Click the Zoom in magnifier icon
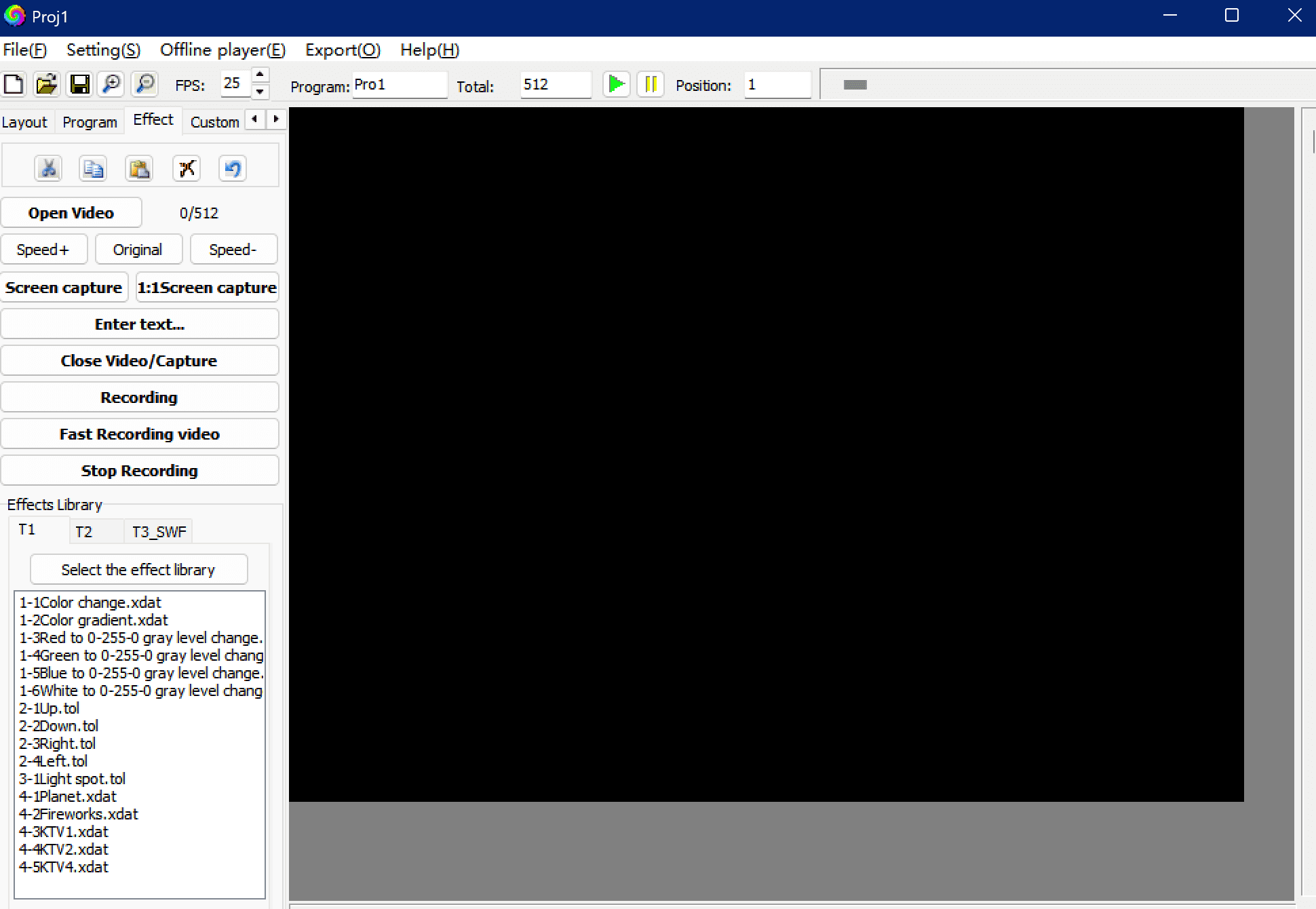Image resolution: width=1316 pixels, height=909 pixels. [112, 84]
